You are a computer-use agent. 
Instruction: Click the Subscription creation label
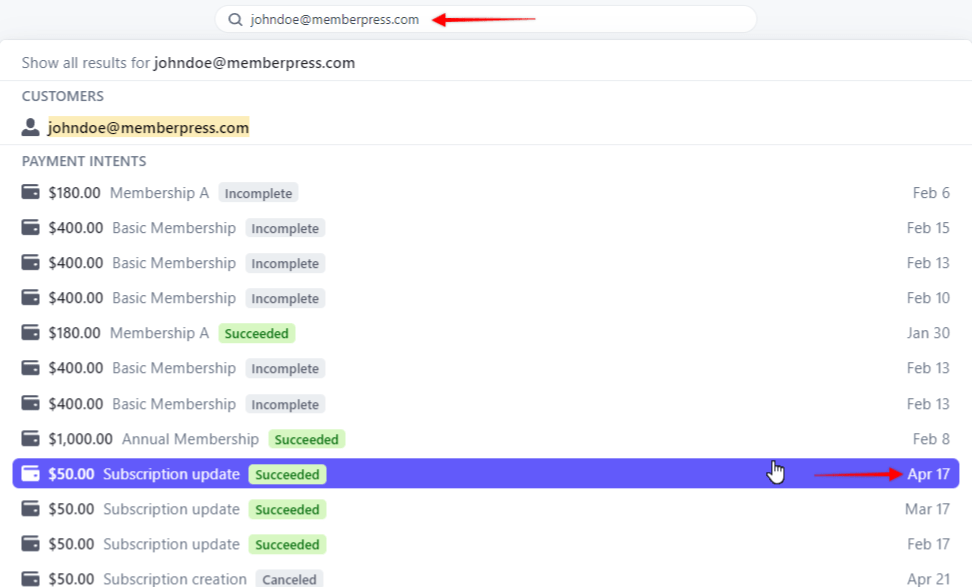[175, 579]
